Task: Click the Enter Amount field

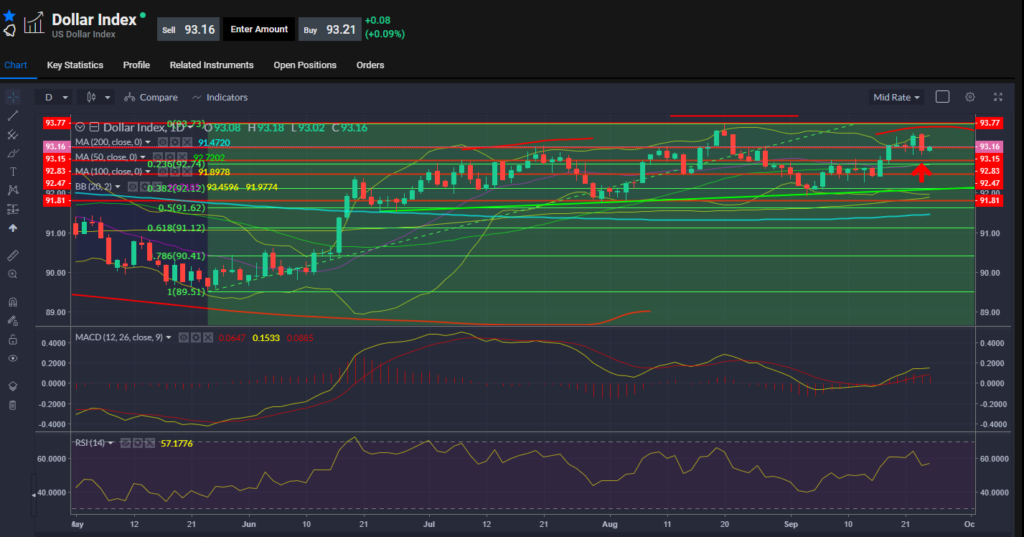Action: [x=259, y=30]
